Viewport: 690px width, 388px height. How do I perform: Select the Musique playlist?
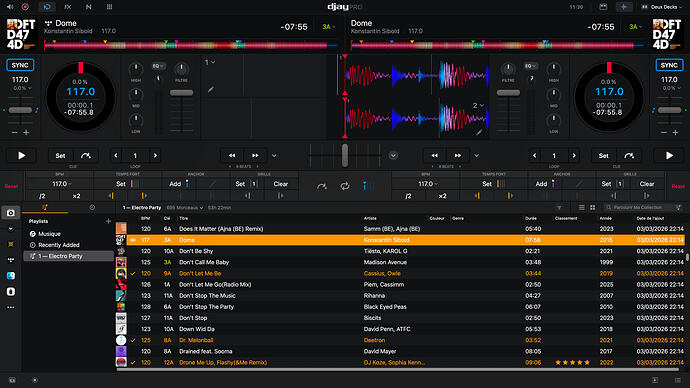click(68, 234)
